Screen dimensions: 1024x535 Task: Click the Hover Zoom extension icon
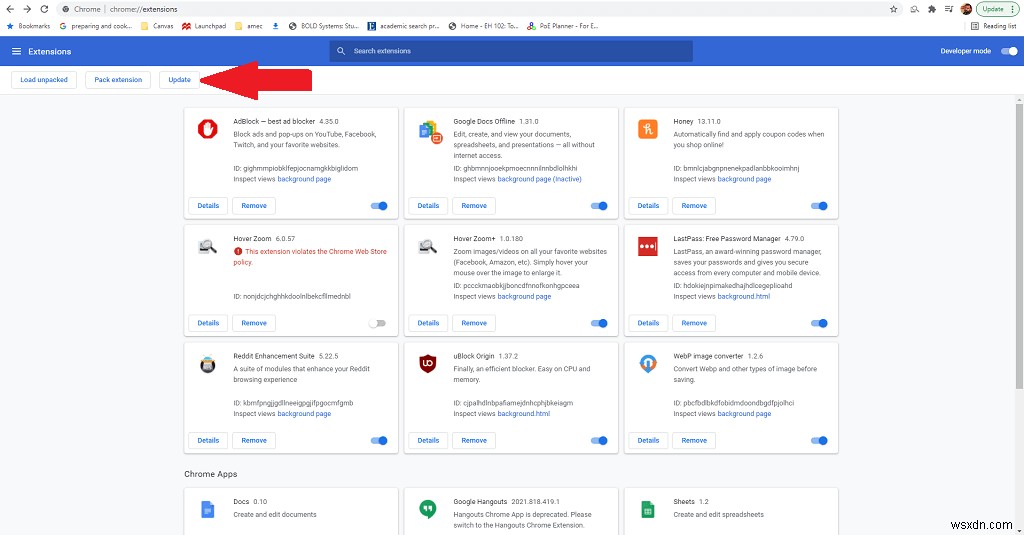[x=208, y=247]
